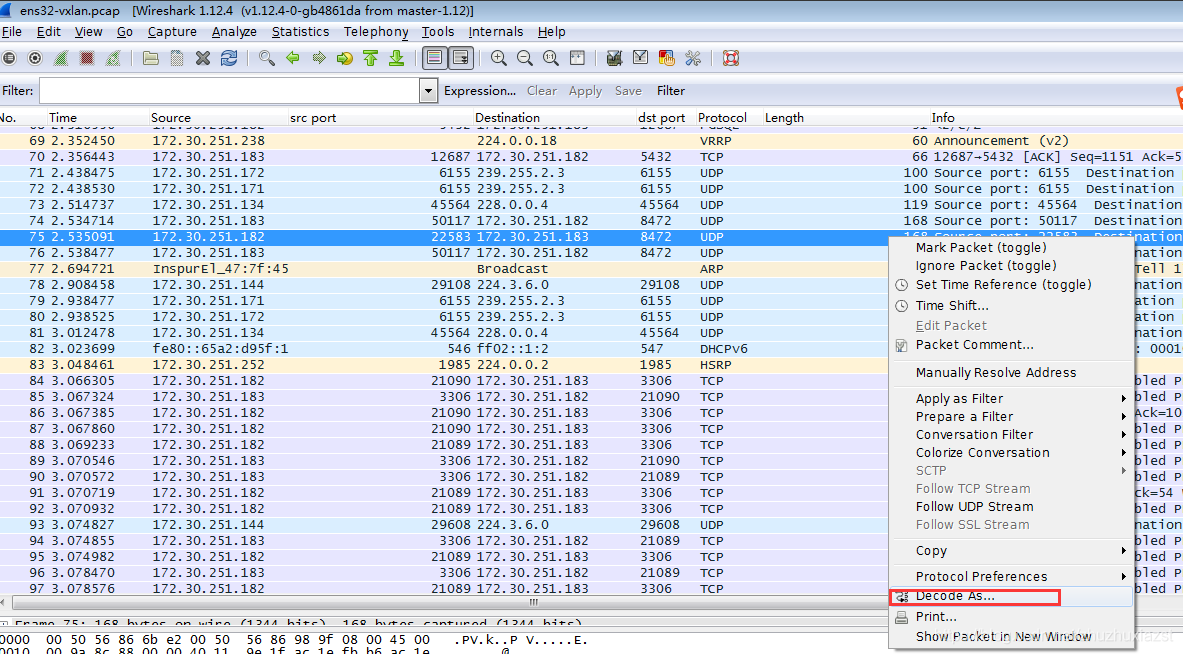Click the packet list horizontal scrollbar
The height and width of the screenshot is (654, 1183).
533,603
